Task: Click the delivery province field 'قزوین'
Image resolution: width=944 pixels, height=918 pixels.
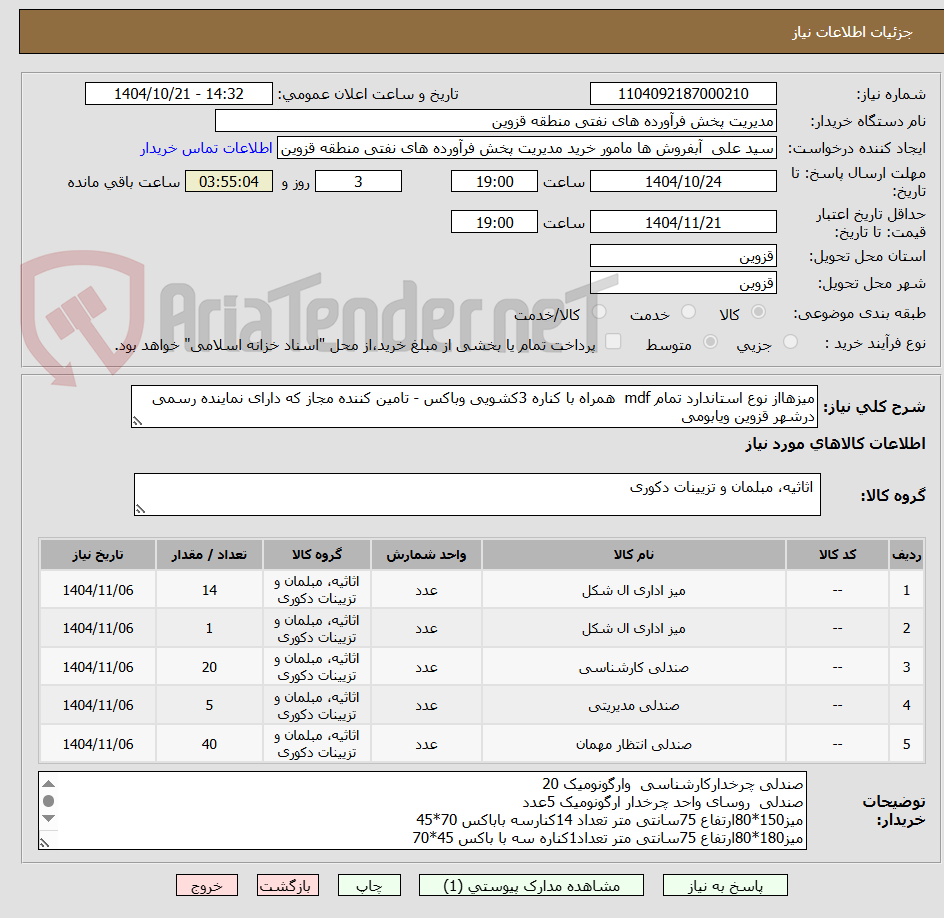Action: point(683,256)
